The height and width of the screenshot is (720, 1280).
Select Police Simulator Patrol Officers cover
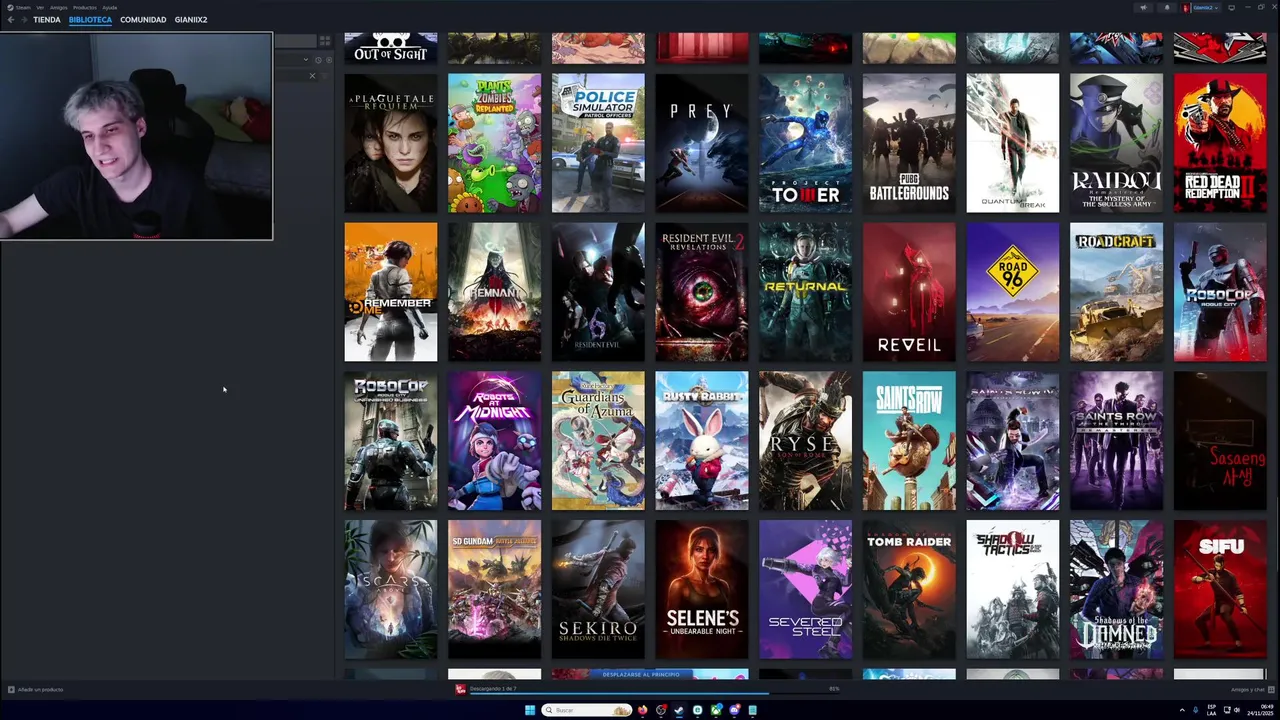[x=598, y=143]
